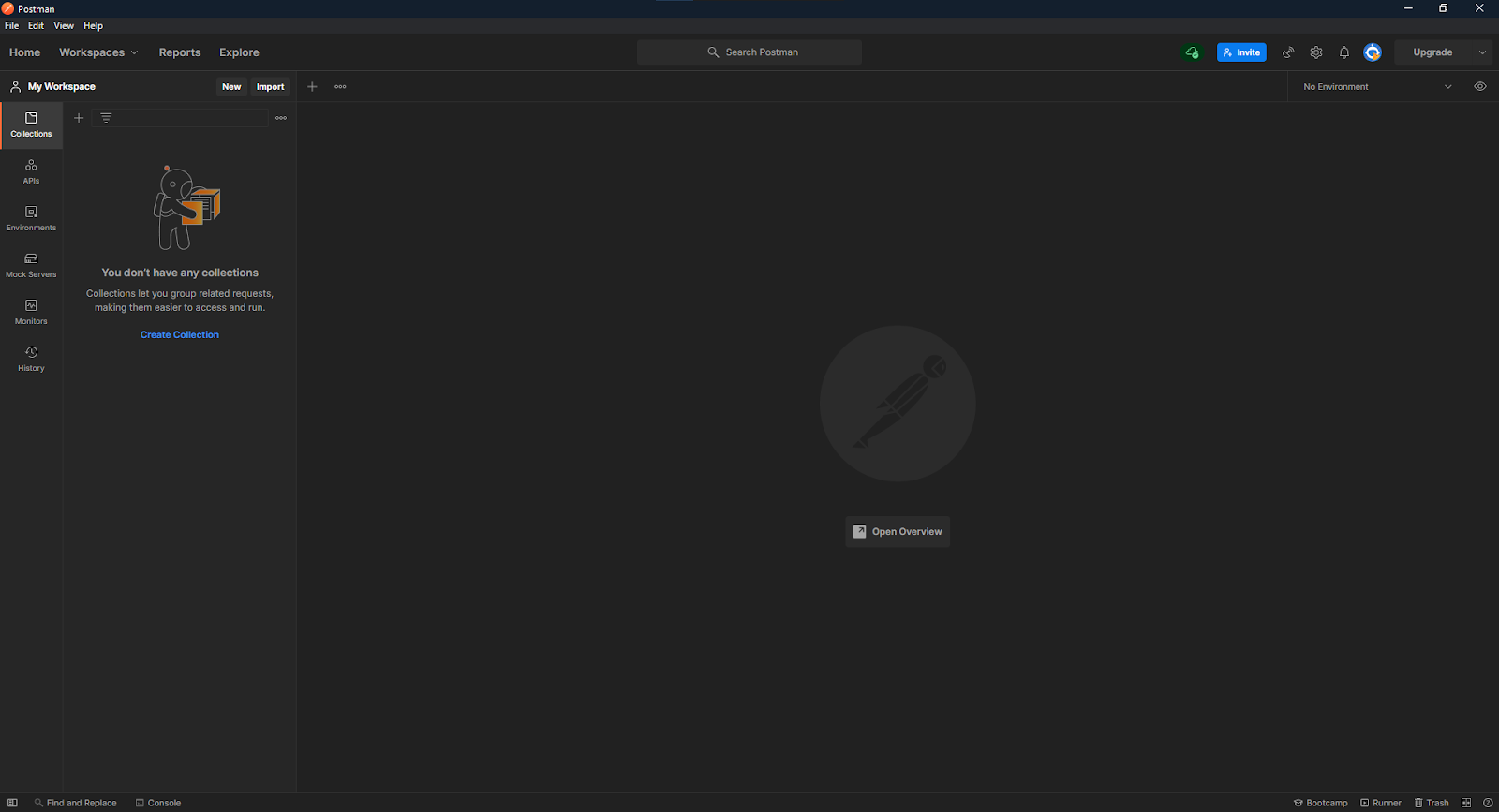Expand the chevron next to Upgrade
Image resolution: width=1499 pixels, height=812 pixels.
pyautogui.click(x=1482, y=52)
